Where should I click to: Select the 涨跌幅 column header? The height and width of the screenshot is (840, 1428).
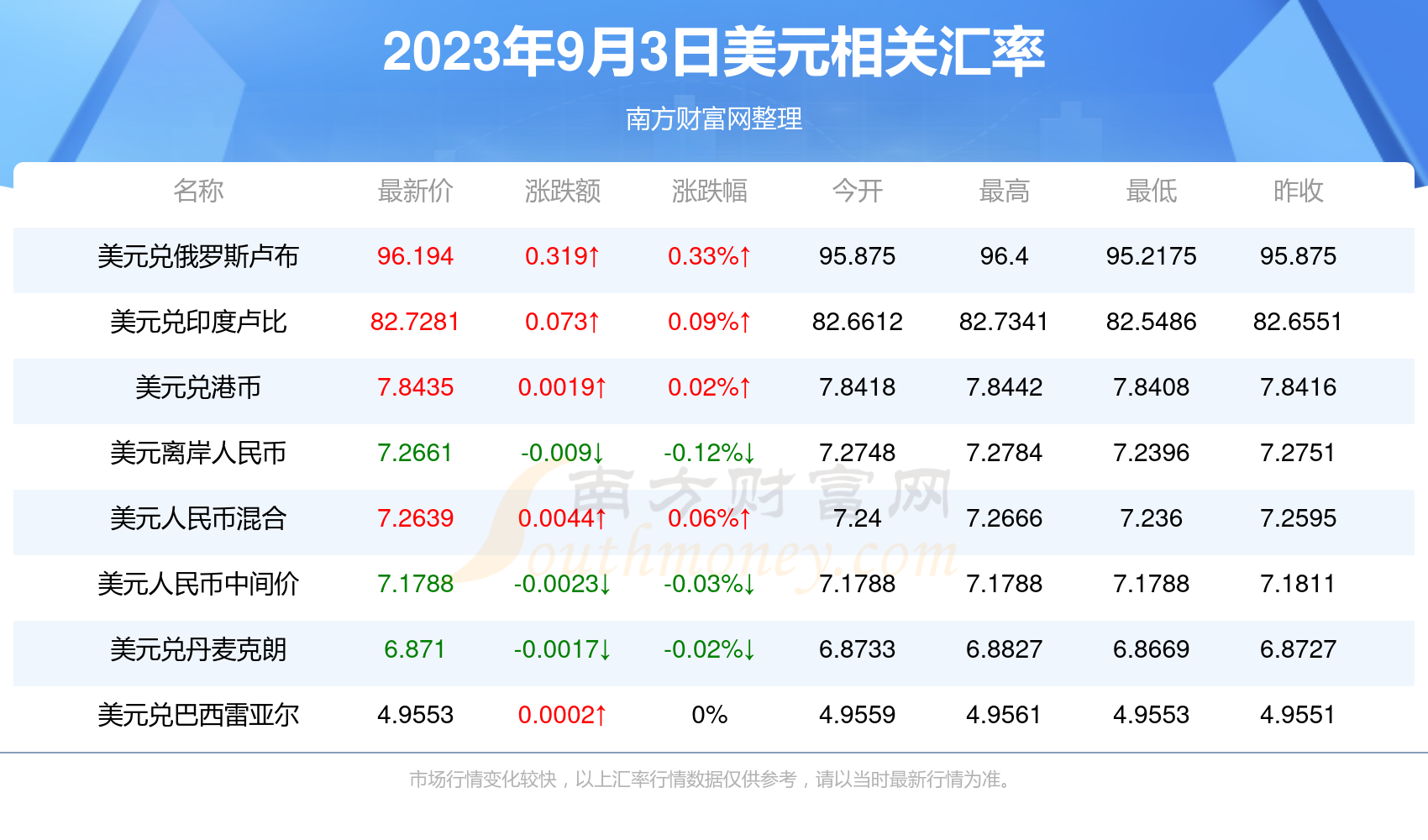(709, 191)
